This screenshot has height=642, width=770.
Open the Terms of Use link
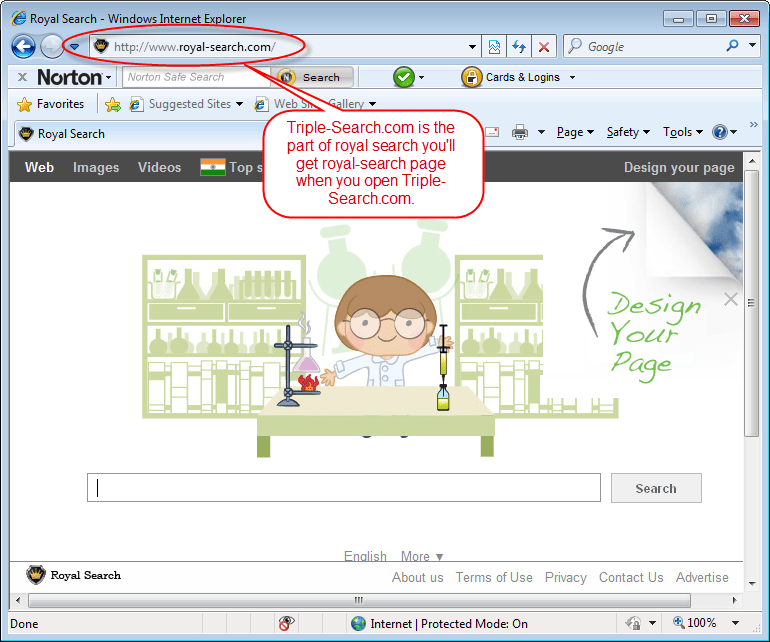point(494,578)
